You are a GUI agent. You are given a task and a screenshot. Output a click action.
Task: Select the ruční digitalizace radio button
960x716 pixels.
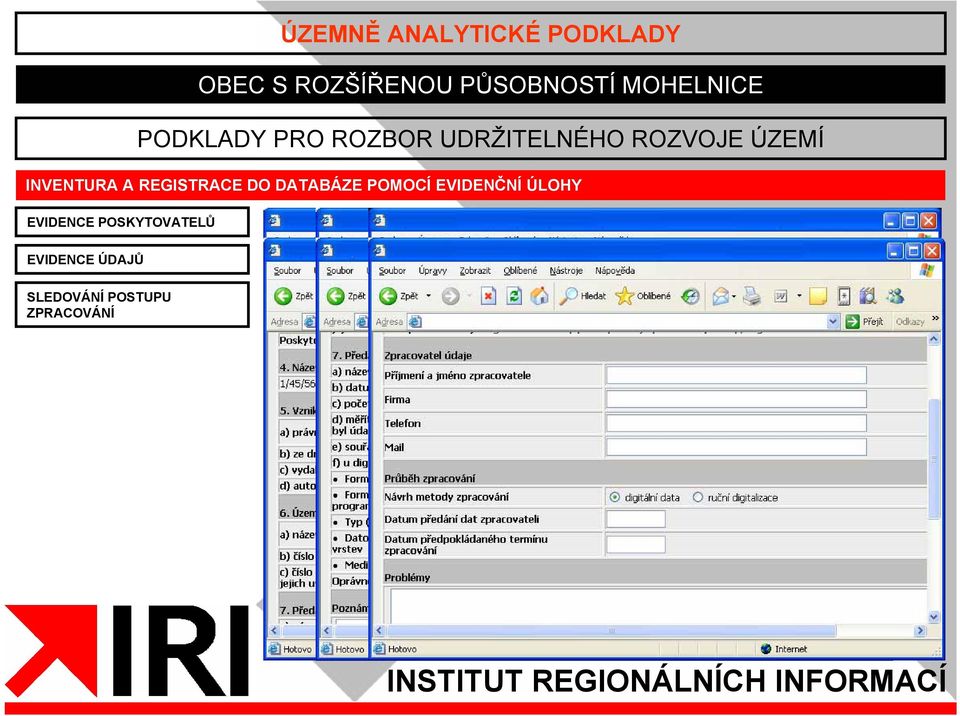[x=697, y=497]
